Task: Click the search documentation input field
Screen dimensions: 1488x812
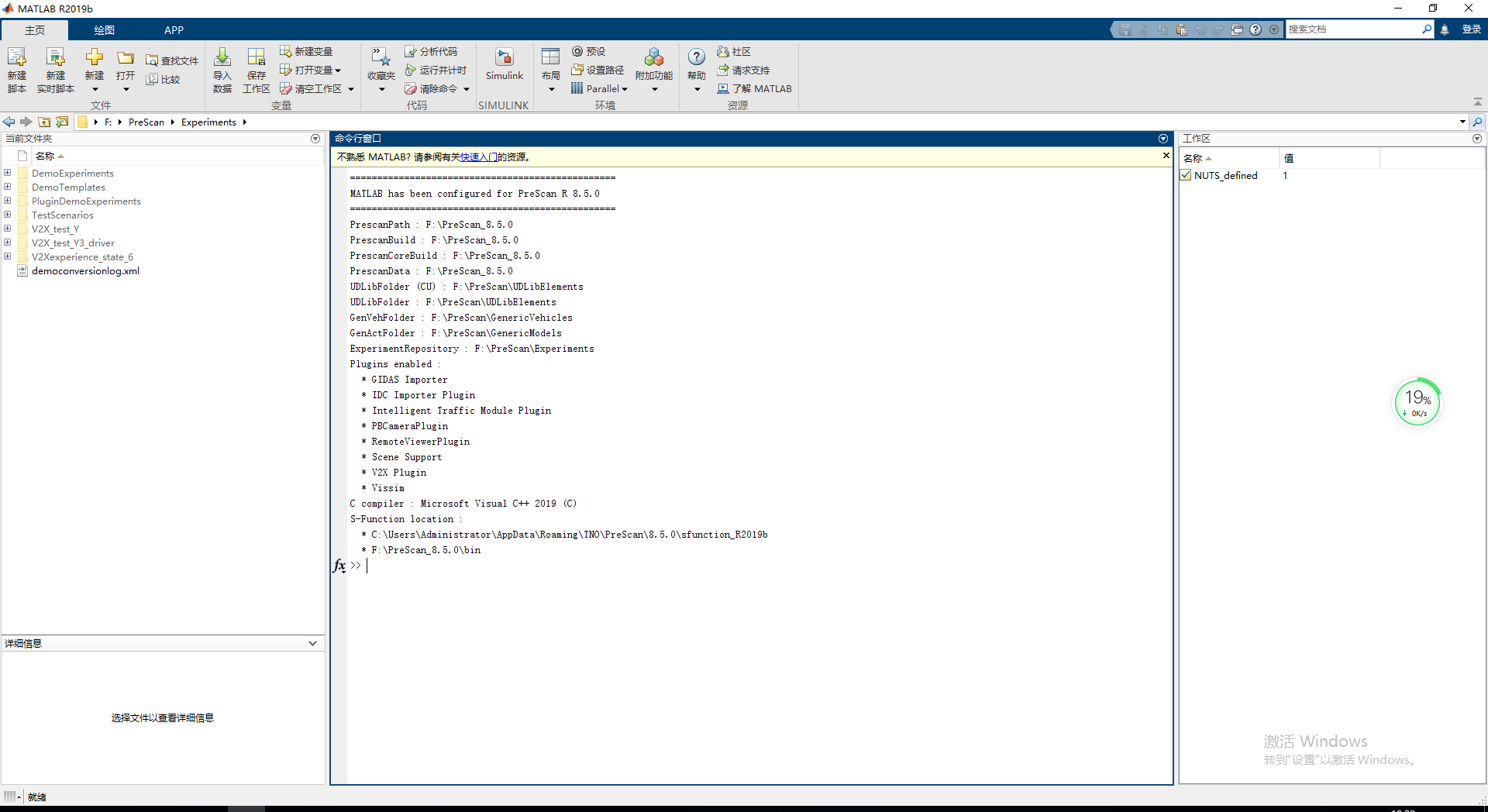Action: coord(1353,29)
